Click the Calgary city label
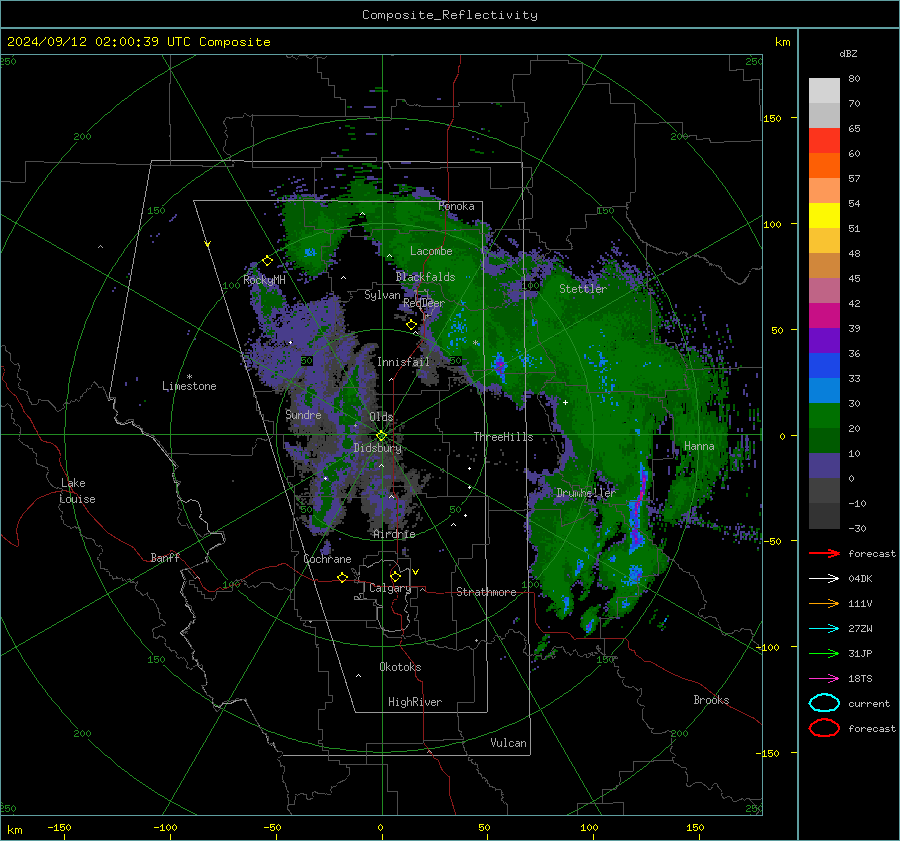Screen dimensions: 900x841 390,588
